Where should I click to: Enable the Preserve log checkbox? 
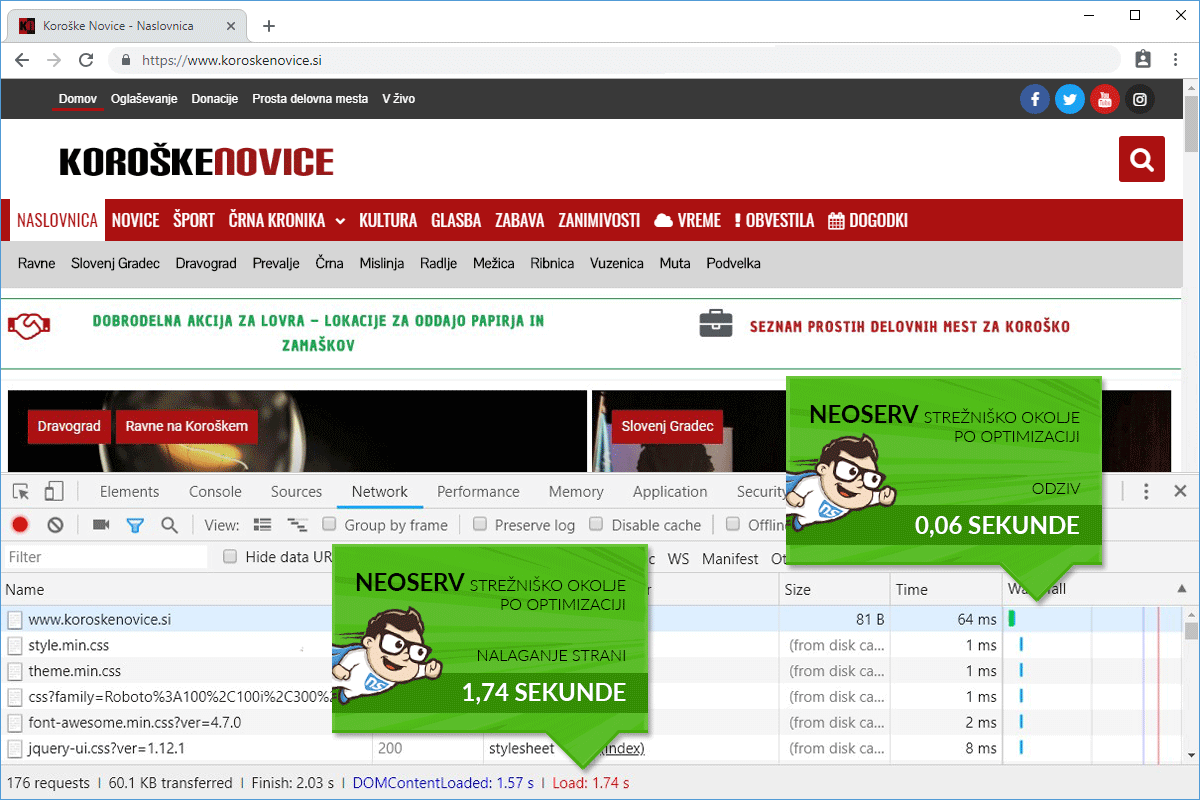pyautogui.click(x=480, y=524)
